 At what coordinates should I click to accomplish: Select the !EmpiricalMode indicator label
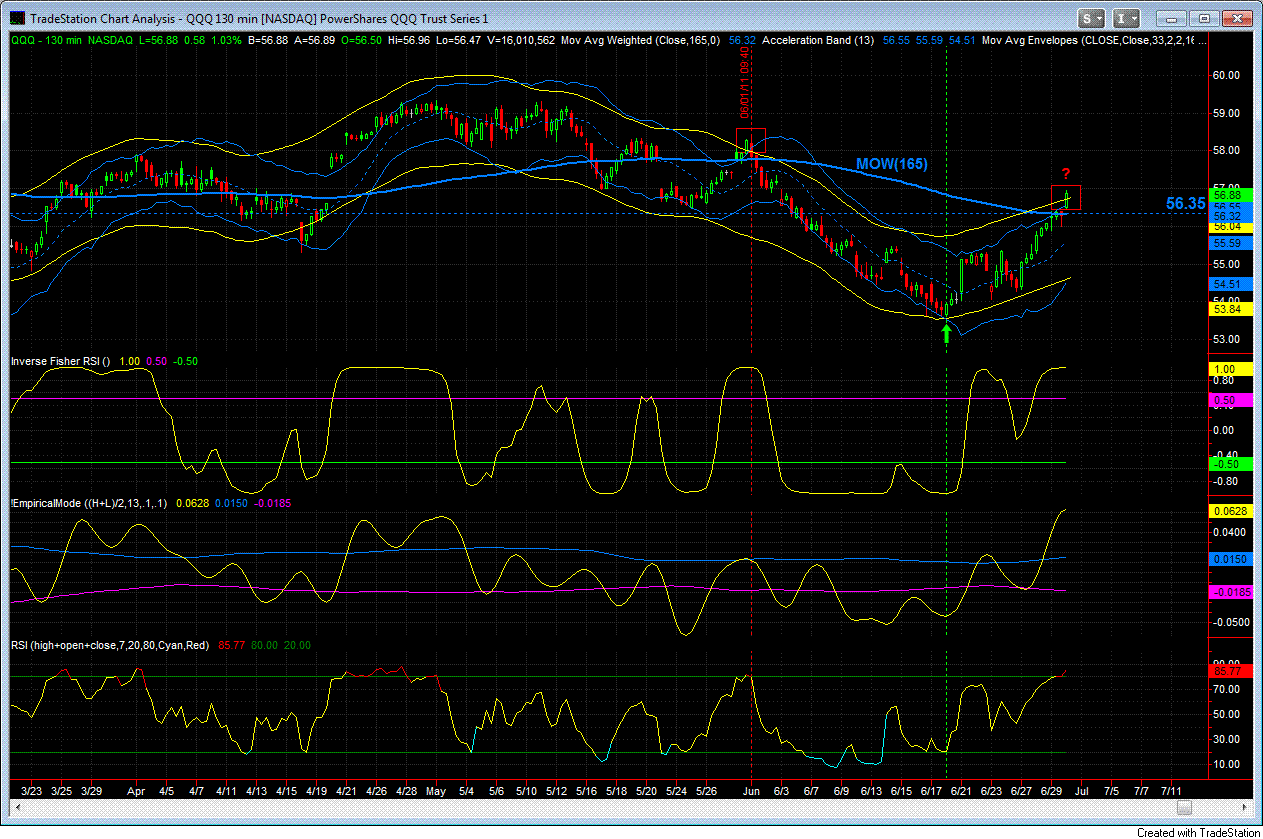[90, 504]
